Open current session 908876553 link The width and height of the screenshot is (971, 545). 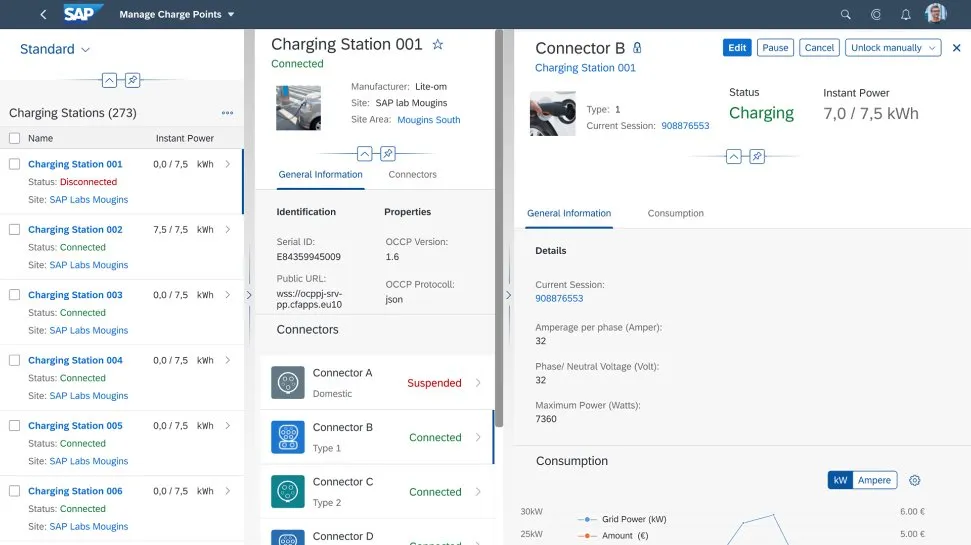(x=685, y=126)
